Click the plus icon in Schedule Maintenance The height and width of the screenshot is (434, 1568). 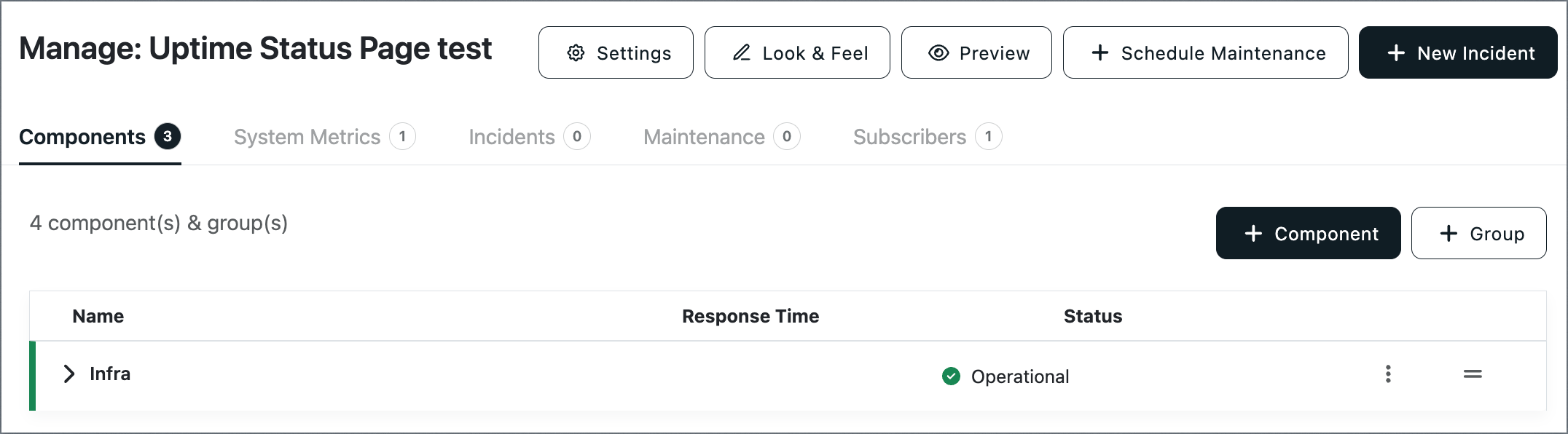tap(1100, 52)
